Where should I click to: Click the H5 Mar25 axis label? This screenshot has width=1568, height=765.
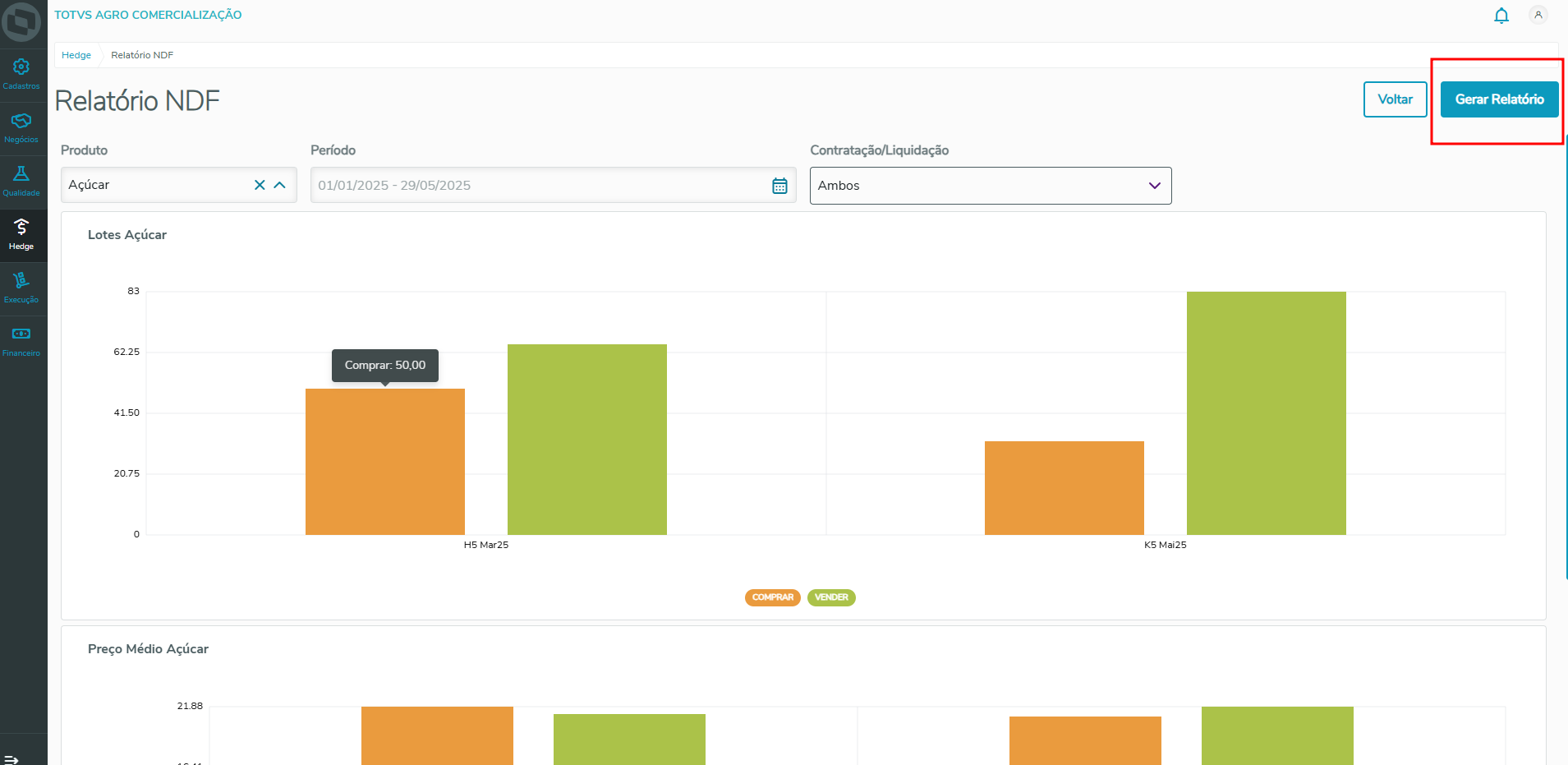[x=486, y=545]
